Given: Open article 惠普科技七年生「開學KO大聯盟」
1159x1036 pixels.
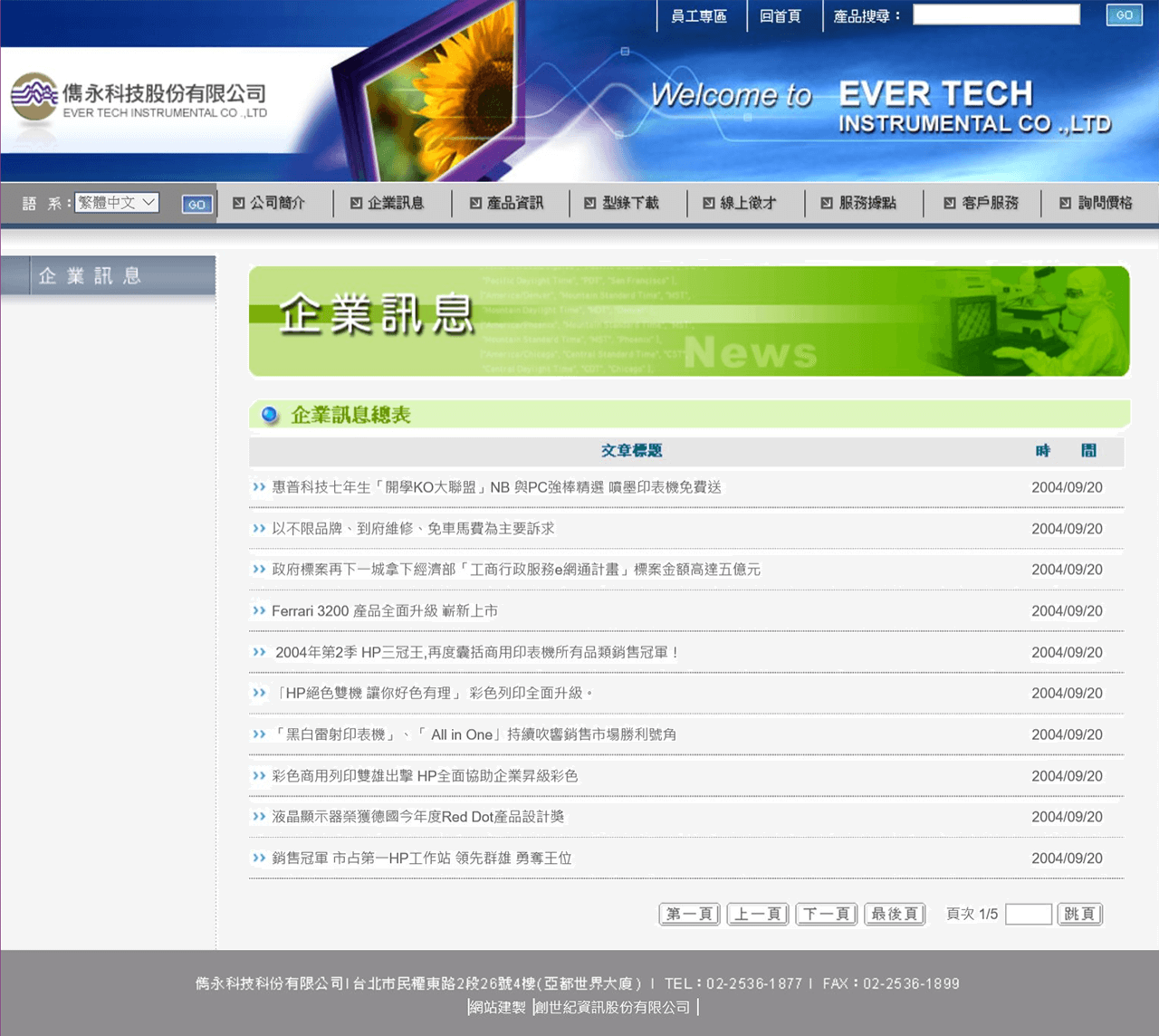Looking at the screenshot, I should [x=496, y=487].
